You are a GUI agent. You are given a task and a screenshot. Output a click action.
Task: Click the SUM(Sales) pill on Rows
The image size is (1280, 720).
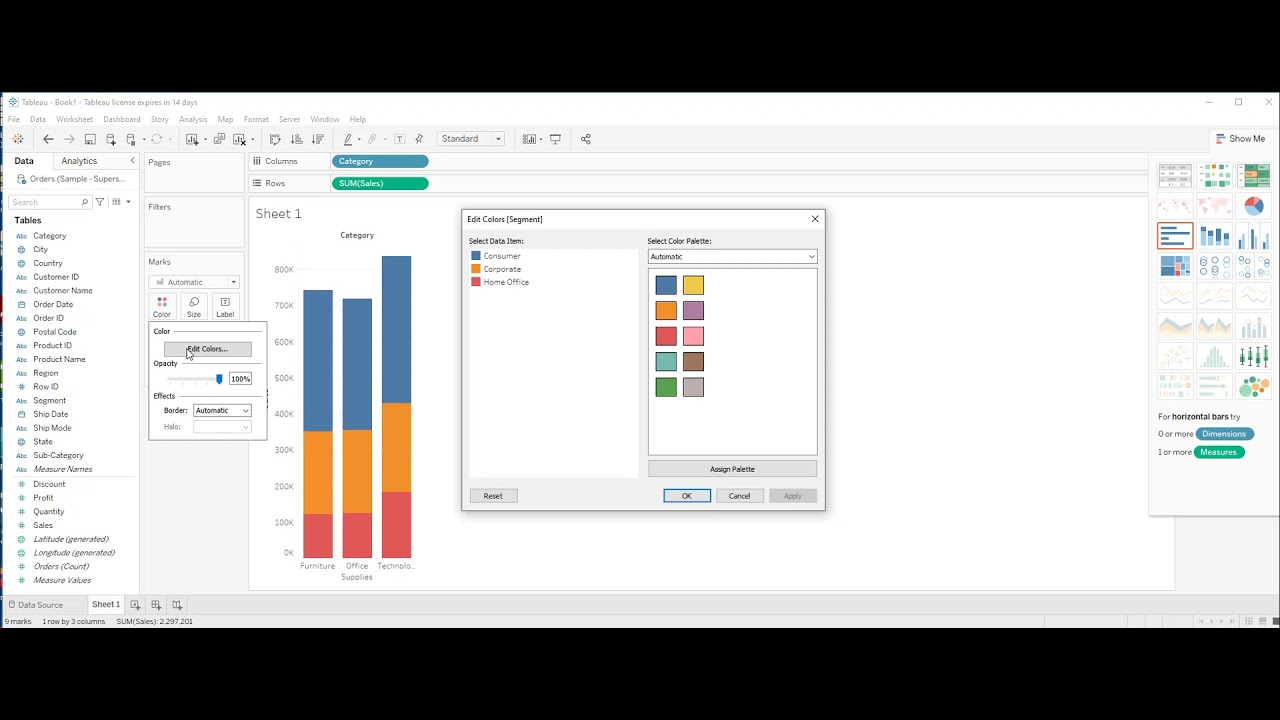click(380, 183)
